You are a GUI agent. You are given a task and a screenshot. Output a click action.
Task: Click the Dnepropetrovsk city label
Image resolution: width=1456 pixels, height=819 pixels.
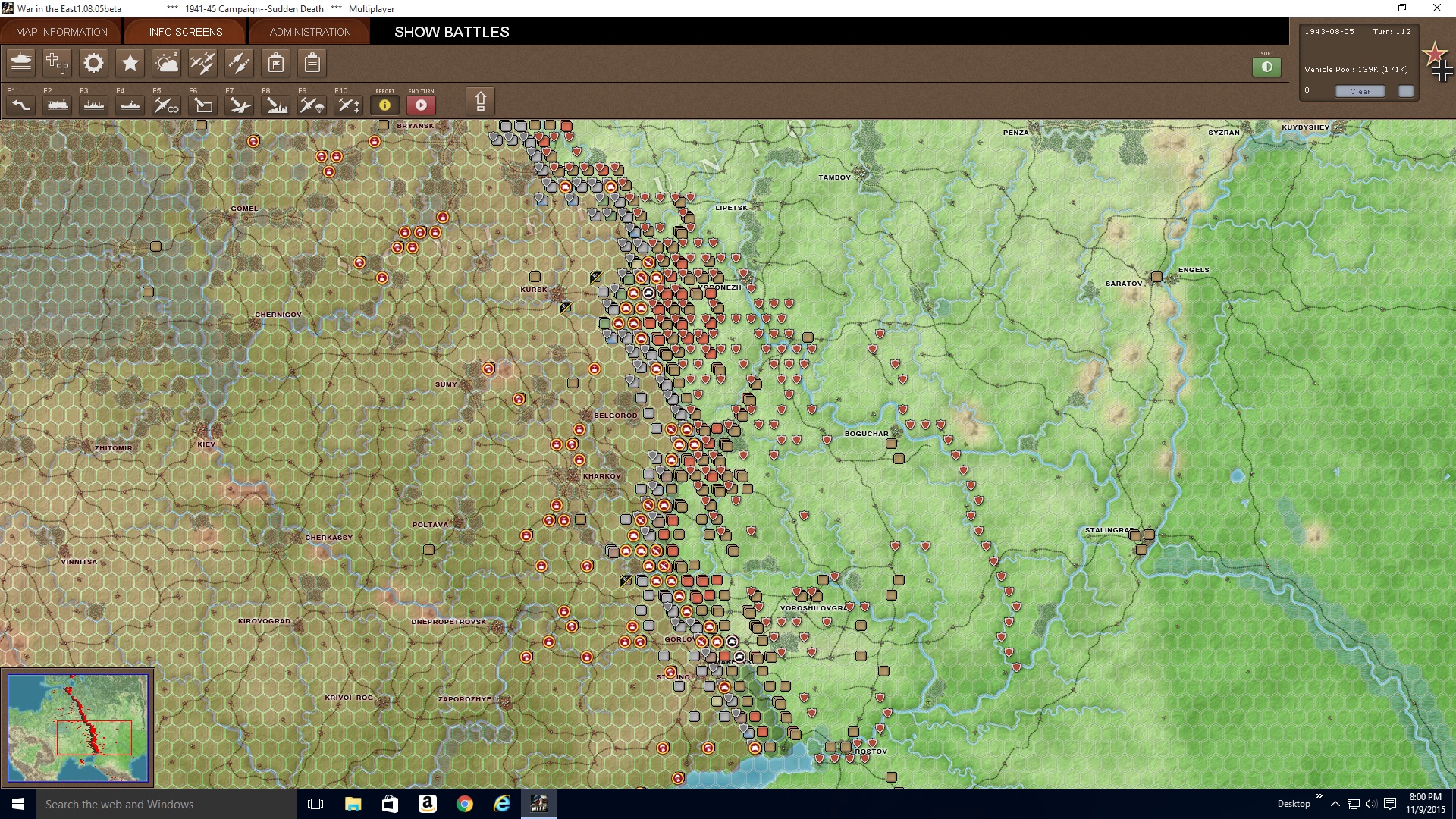pos(449,622)
